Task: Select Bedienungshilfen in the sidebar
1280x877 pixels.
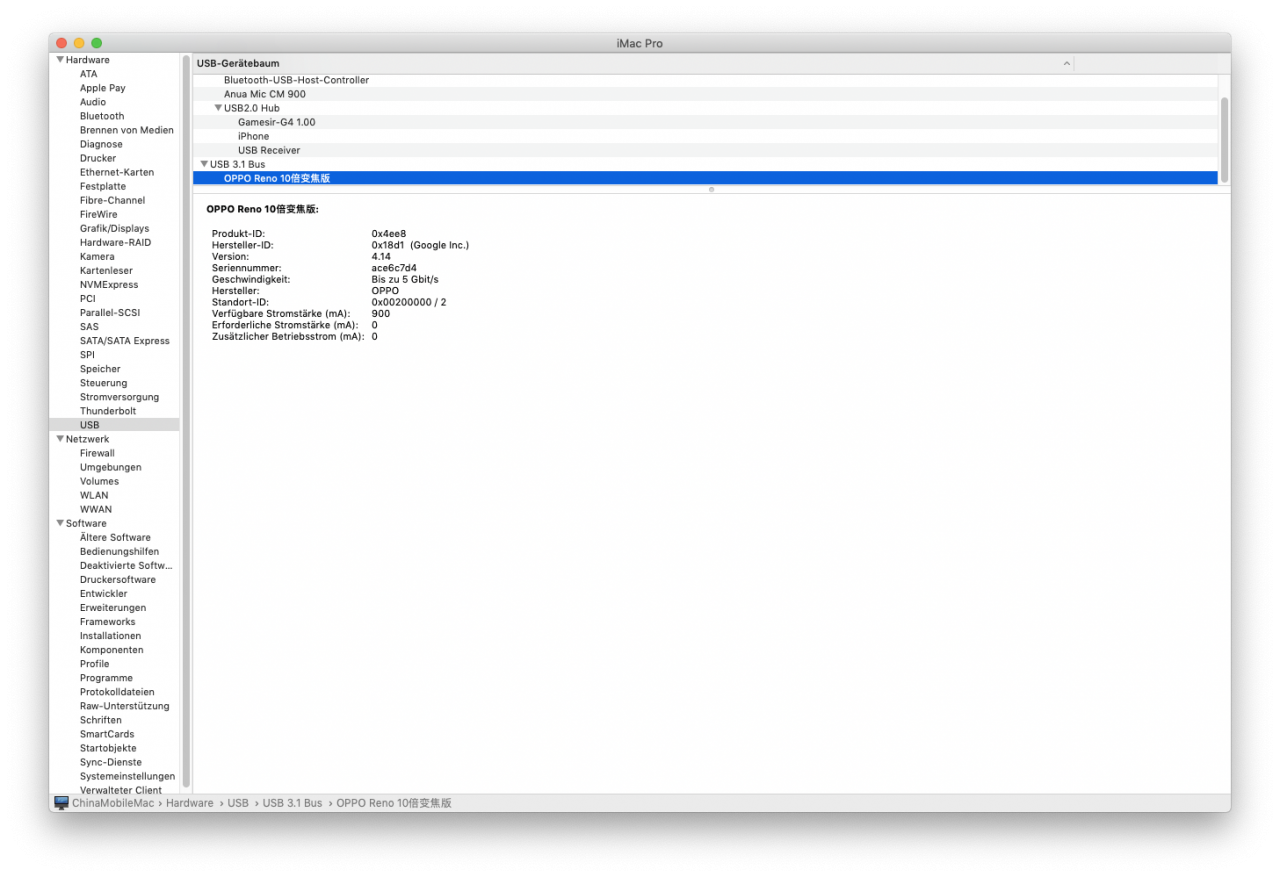Action: tap(119, 551)
